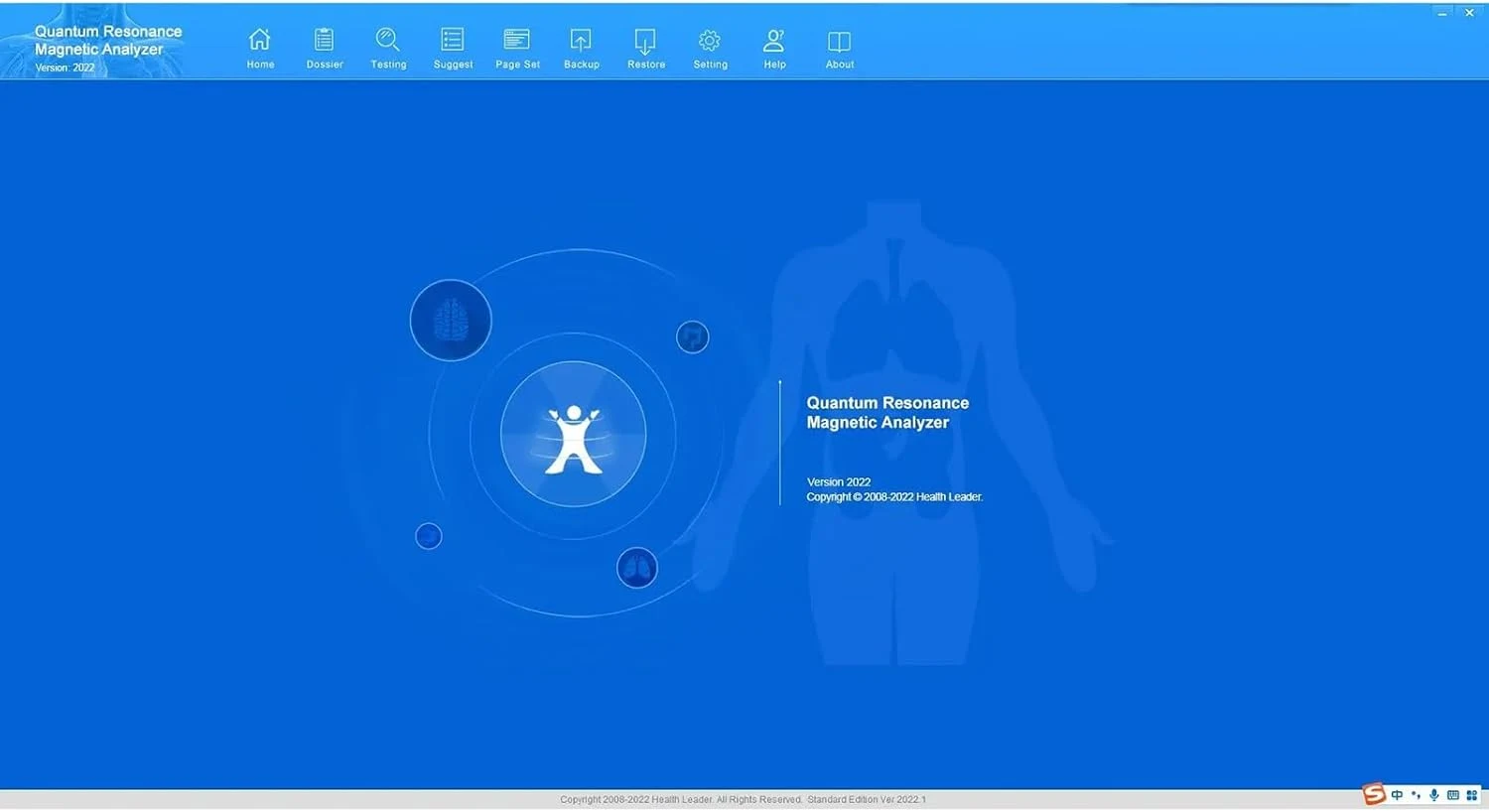This screenshot has height=812, width=1489.
Task: Click the central human figure icon
Action: (574, 435)
